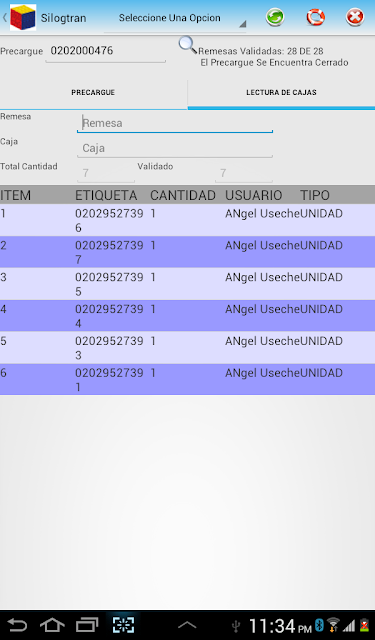The width and height of the screenshot is (375, 640).
Task: Tap the green refresh arrow icon
Action: 275,18
